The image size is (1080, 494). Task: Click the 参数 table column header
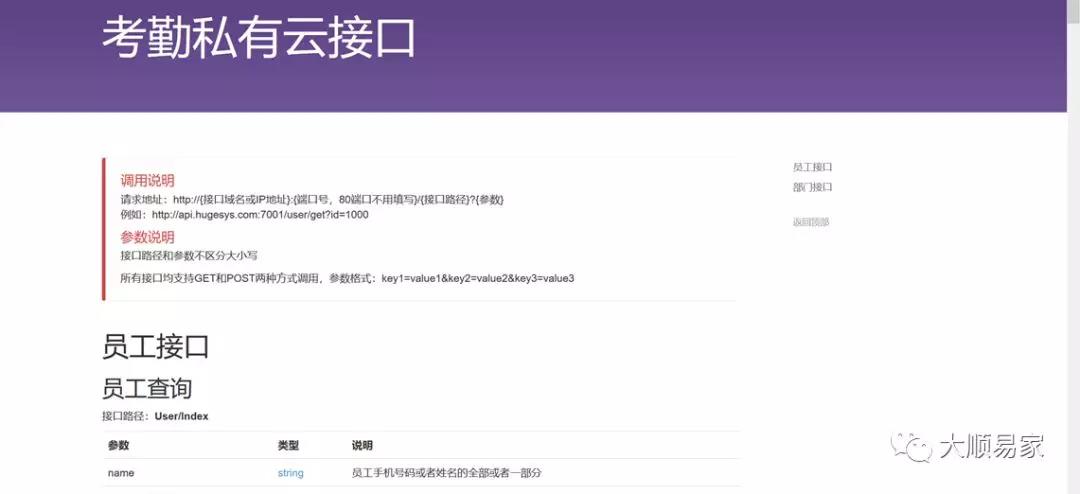[x=119, y=446]
